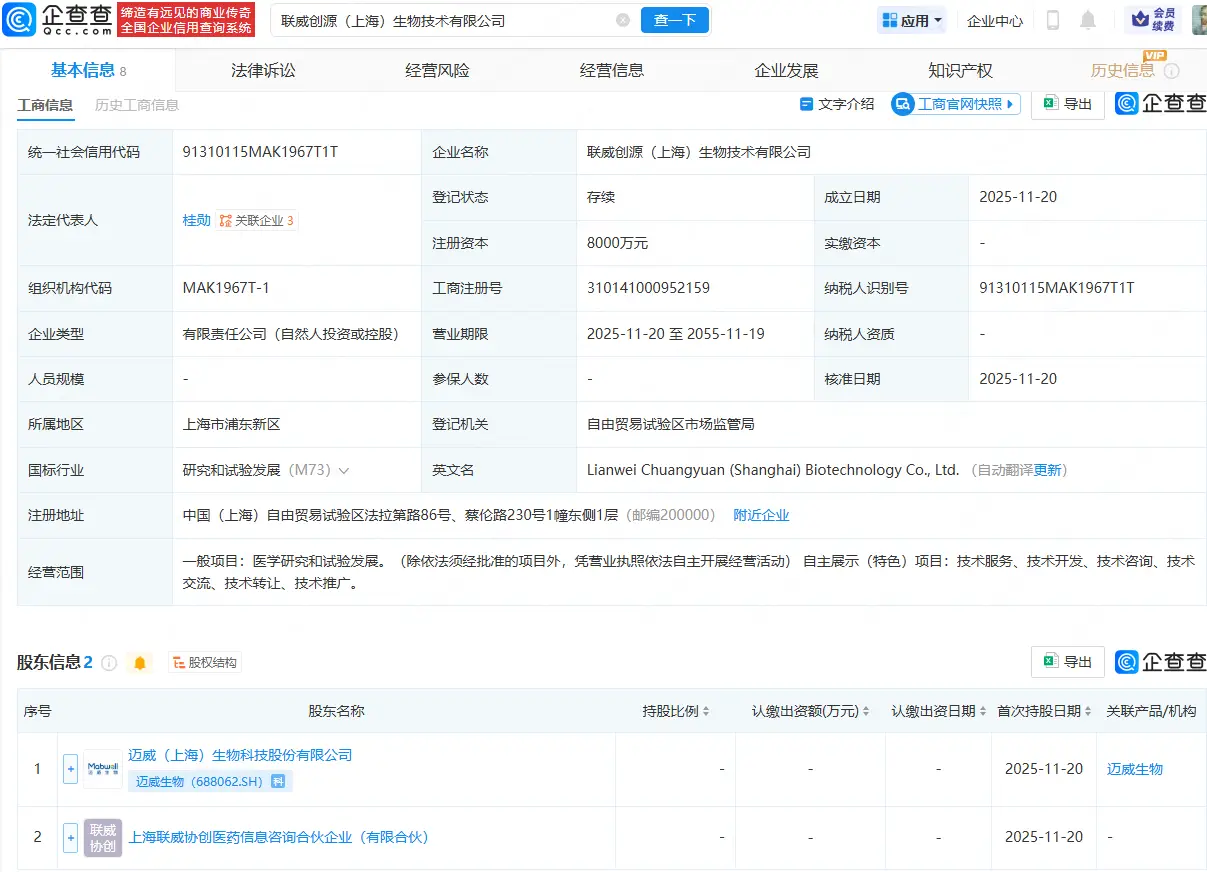The height and width of the screenshot is (872, 1207).
Task: Toggle monitoring bell beside 股东信息 heading
Action: pos(140,662)
